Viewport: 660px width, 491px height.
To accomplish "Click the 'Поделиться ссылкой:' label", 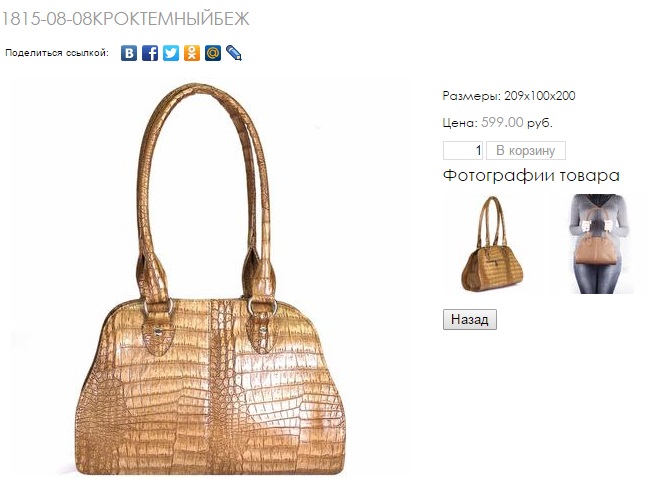I will point(57,53).
